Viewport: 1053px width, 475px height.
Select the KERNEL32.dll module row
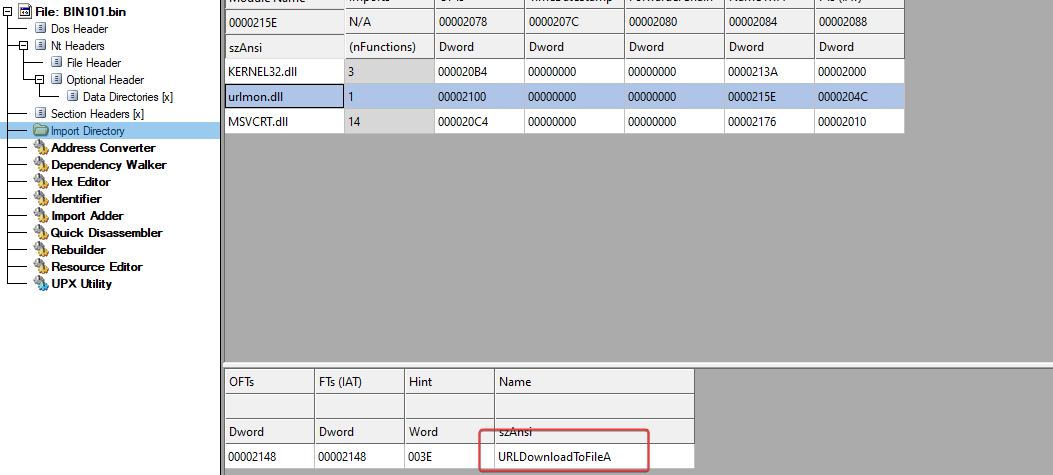tap(285, 72)
